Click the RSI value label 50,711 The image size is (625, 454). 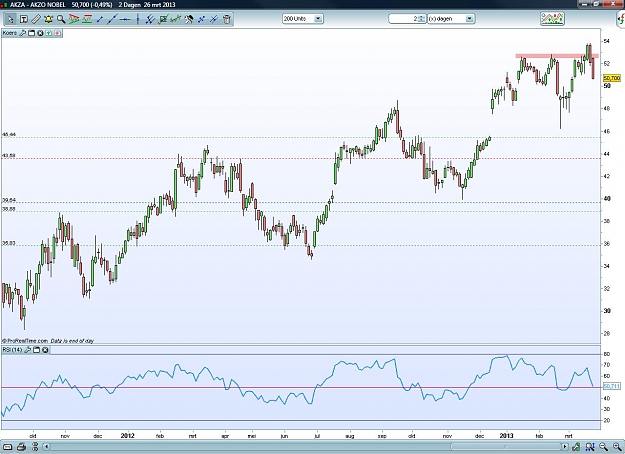point(612,386)
